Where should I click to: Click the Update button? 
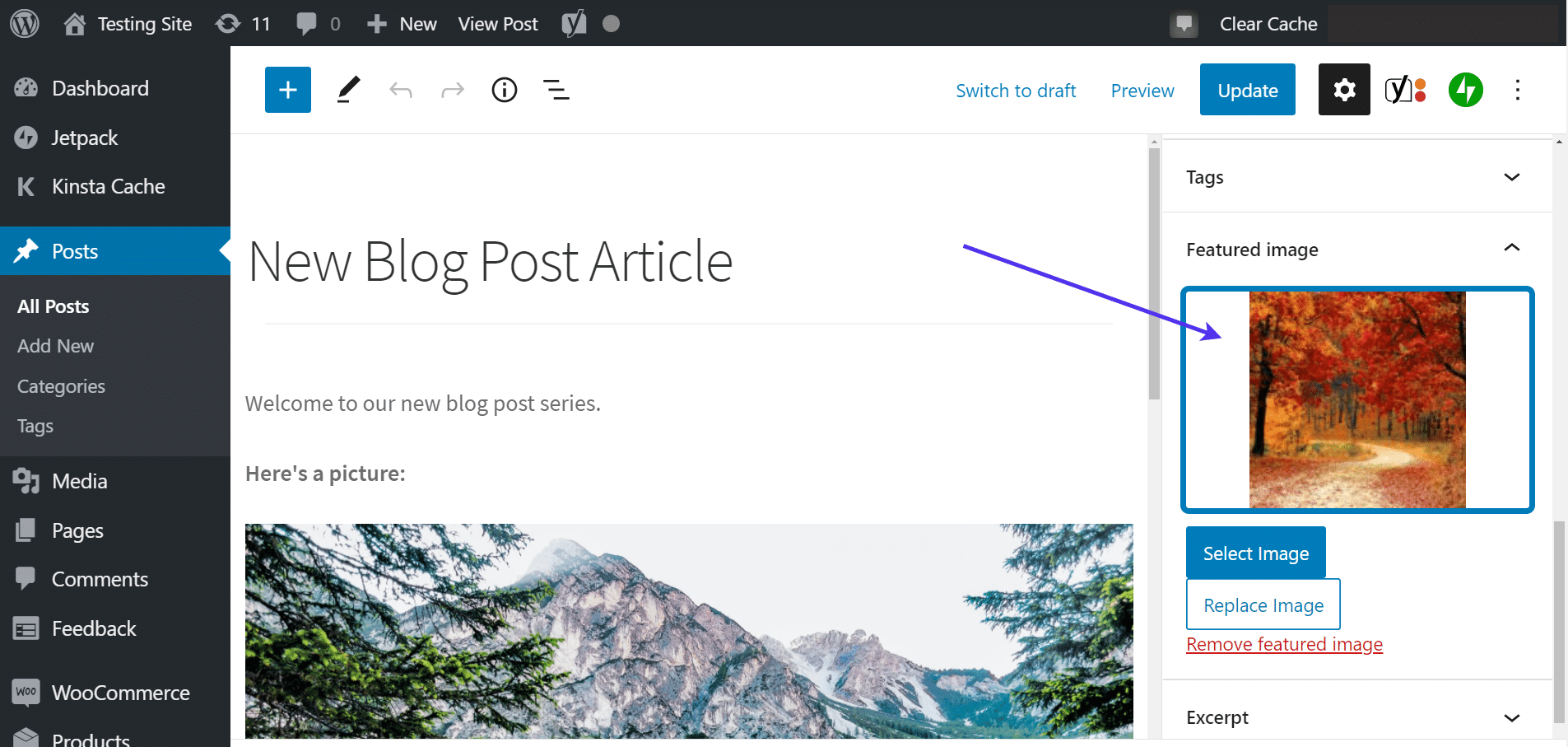[1247, 90]
